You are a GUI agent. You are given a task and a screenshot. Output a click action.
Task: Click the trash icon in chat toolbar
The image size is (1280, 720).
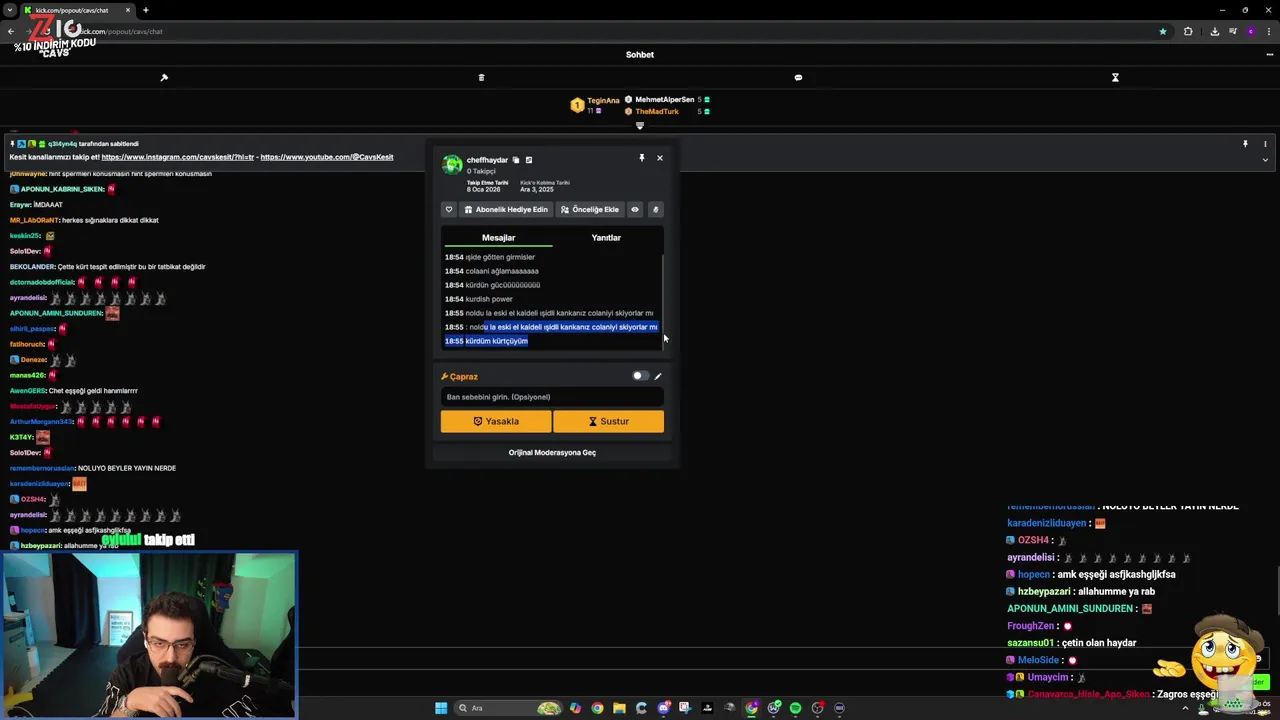(x=481, y=77)
